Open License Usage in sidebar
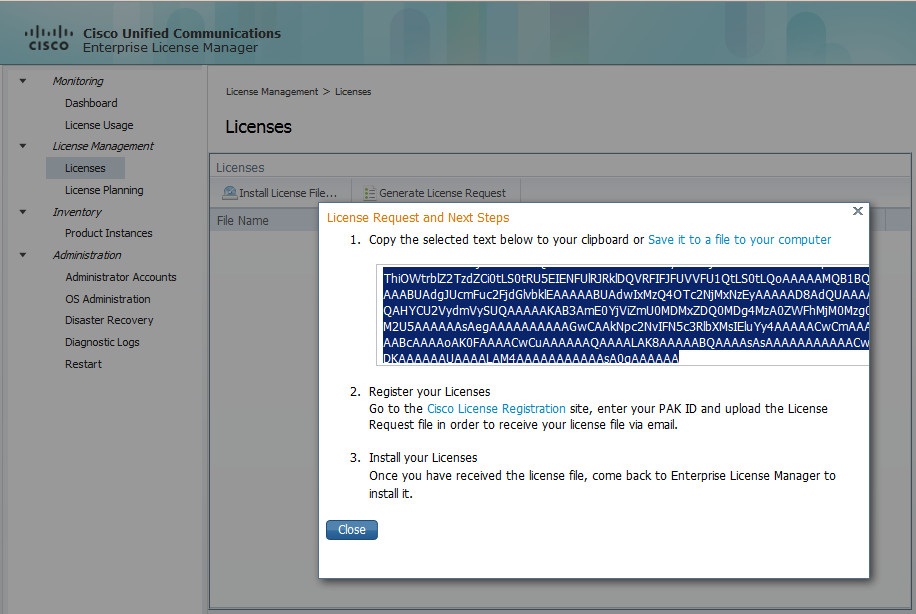 (x=99, y=125)
